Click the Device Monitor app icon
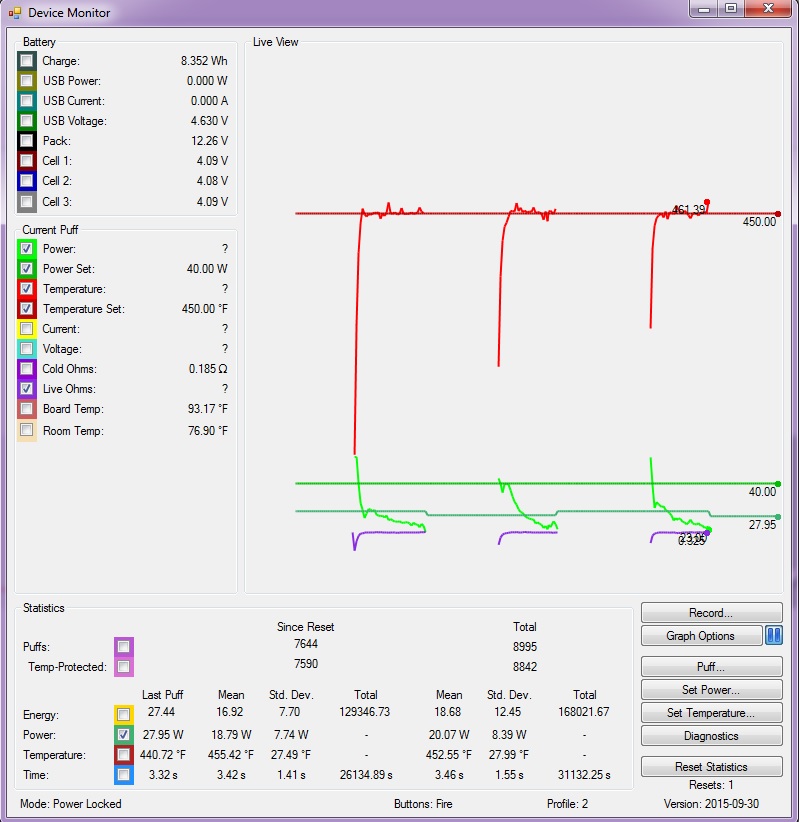The width and height of the screenshot is (799, 822). click(15, 13)
